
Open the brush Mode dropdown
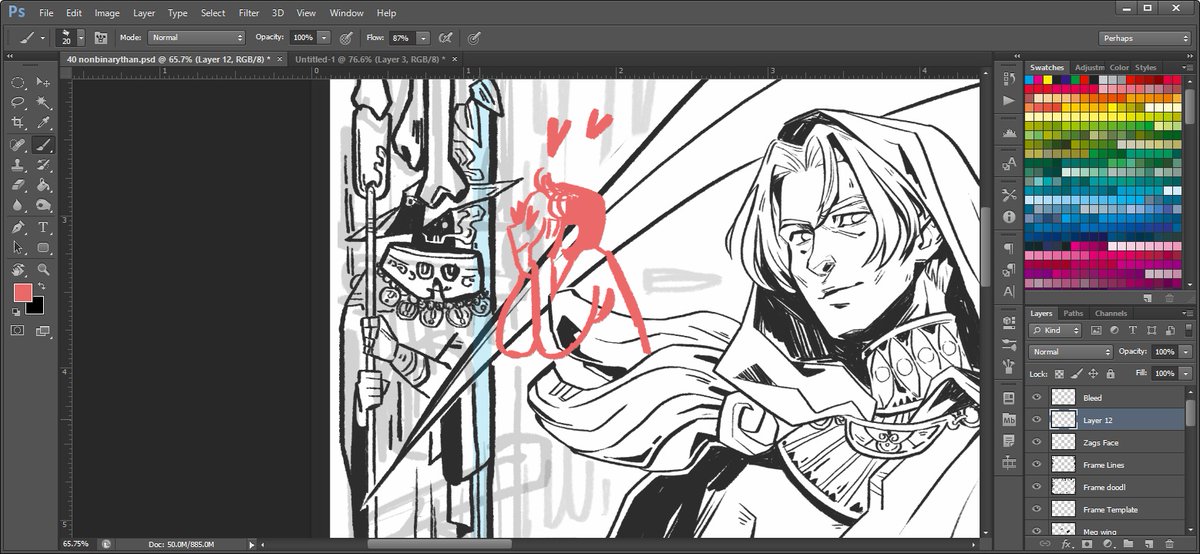coord(196,37)
